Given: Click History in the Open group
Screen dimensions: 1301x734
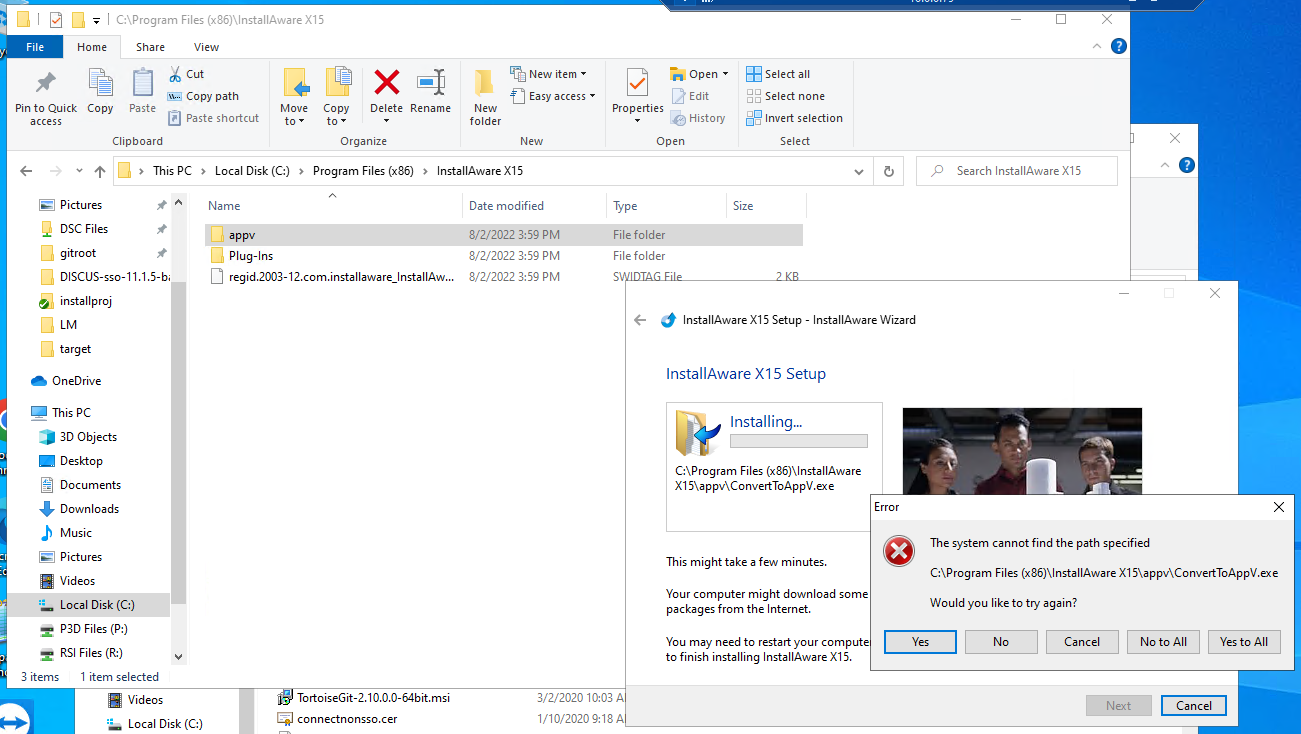Looking at the screenshot, I should 697,118.
